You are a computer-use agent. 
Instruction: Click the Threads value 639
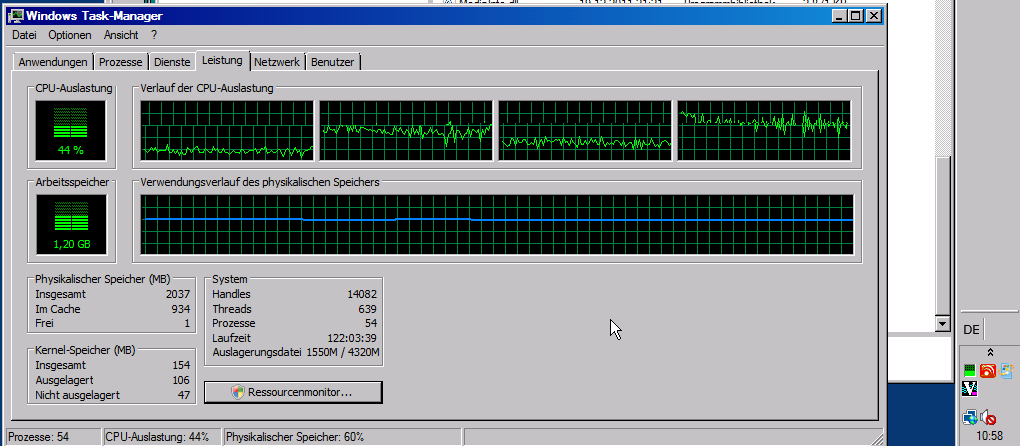click(367, 309)
